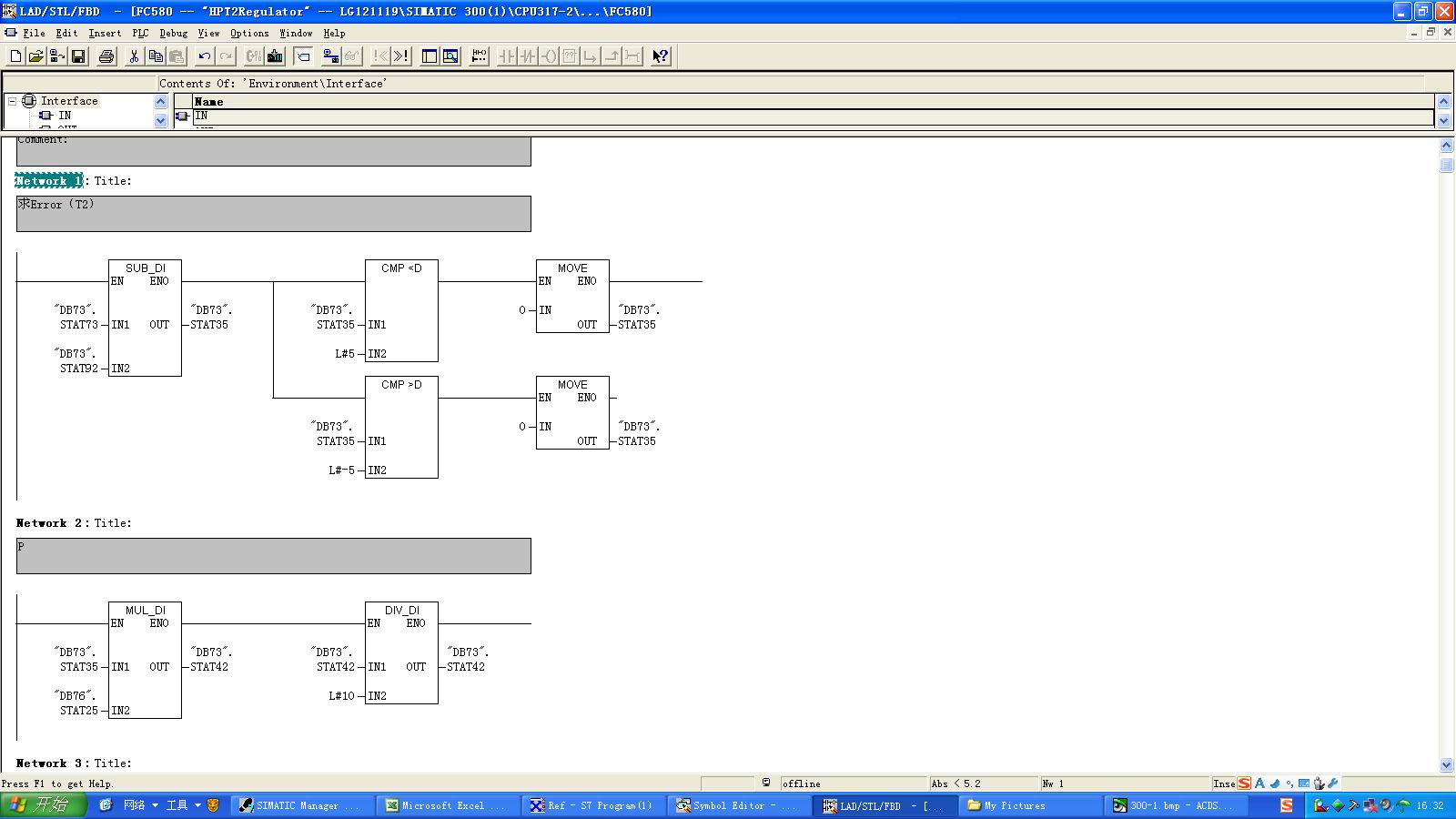Click the Download to PLC toolbar icon
1456x819 pixels.
[x=275, y=56]
